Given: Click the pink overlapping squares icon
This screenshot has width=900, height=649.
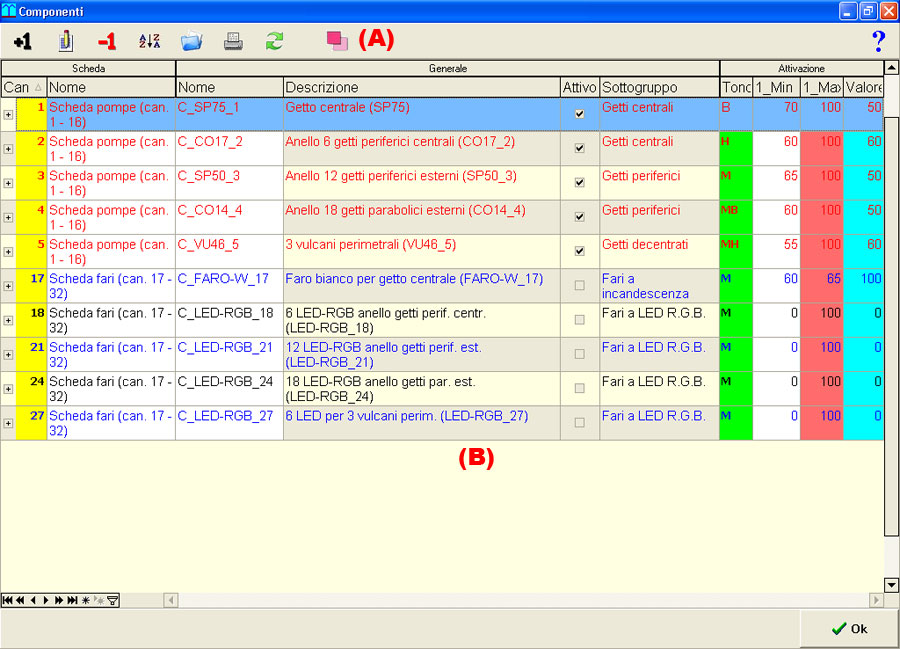Looking at the screenshot, I should pyautogui.click(x=337, y=41).
